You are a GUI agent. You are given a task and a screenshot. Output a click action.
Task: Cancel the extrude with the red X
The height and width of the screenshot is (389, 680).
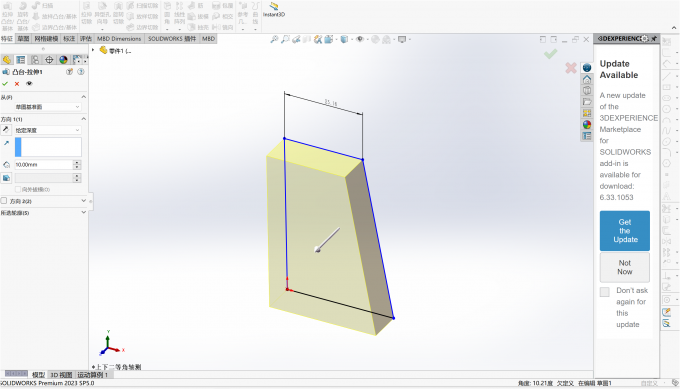point(17,84)
